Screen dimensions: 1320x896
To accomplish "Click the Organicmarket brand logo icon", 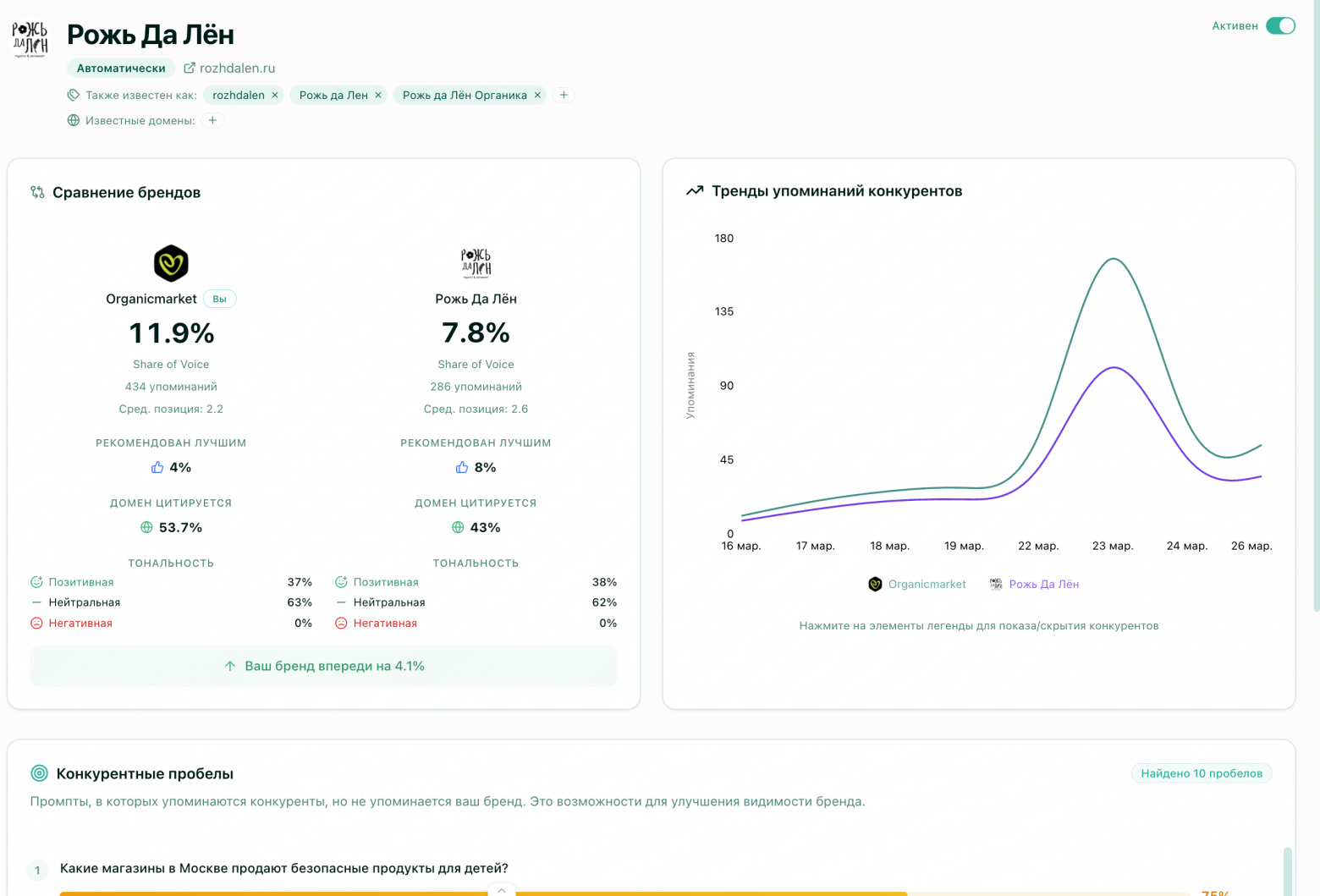I will (x=171, y=263).
